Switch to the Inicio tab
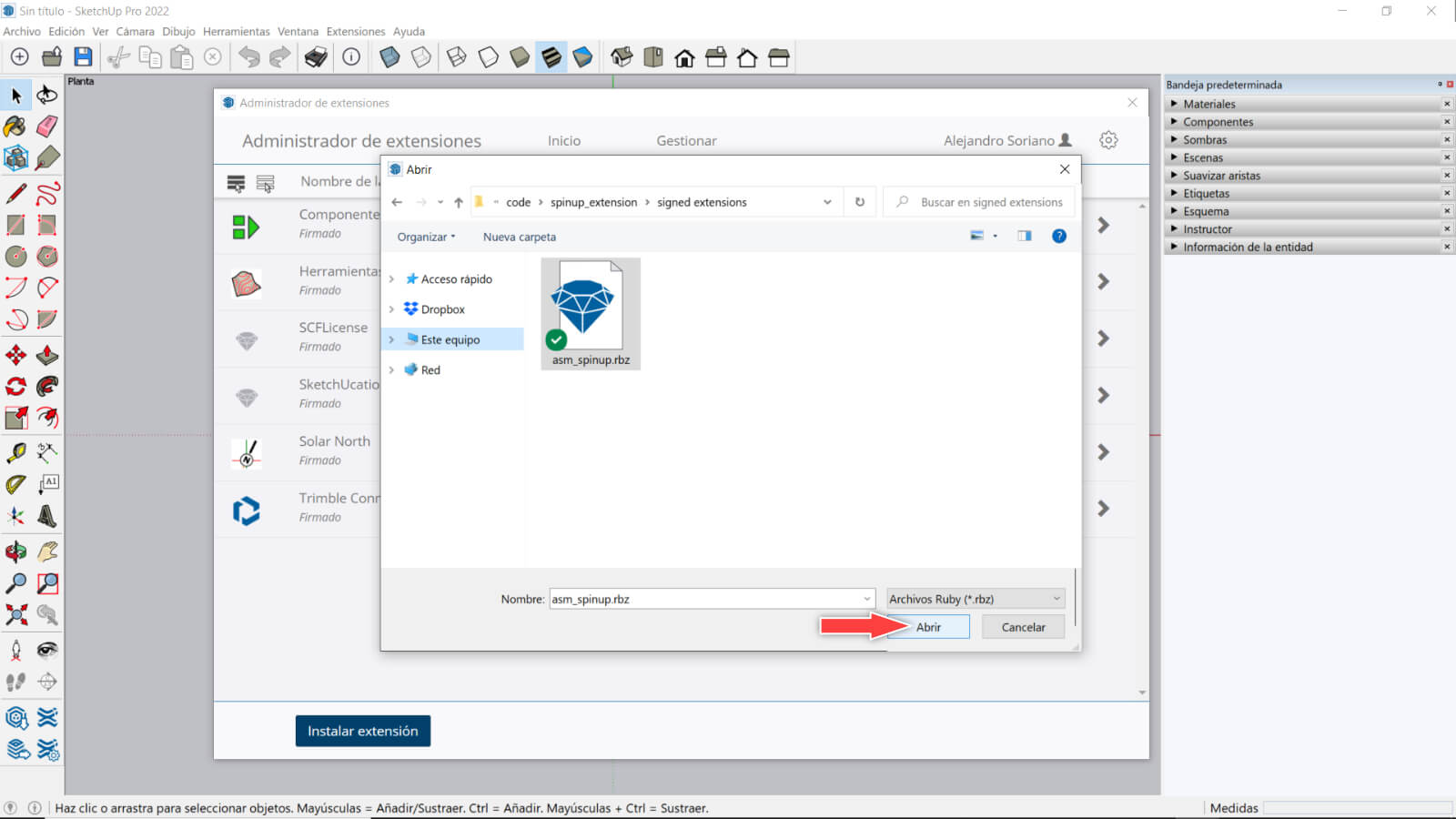This screenshot has width=1456, height=819. click(564, 140)
